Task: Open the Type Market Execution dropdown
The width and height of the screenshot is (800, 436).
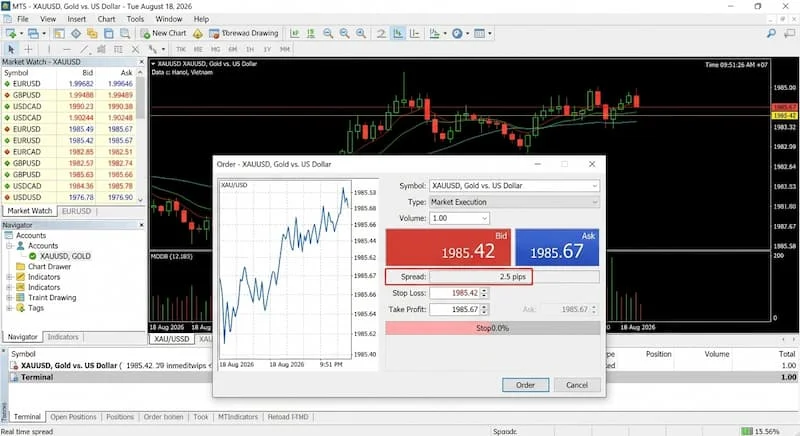Action: pyautogui.click(x=514, y=202)
